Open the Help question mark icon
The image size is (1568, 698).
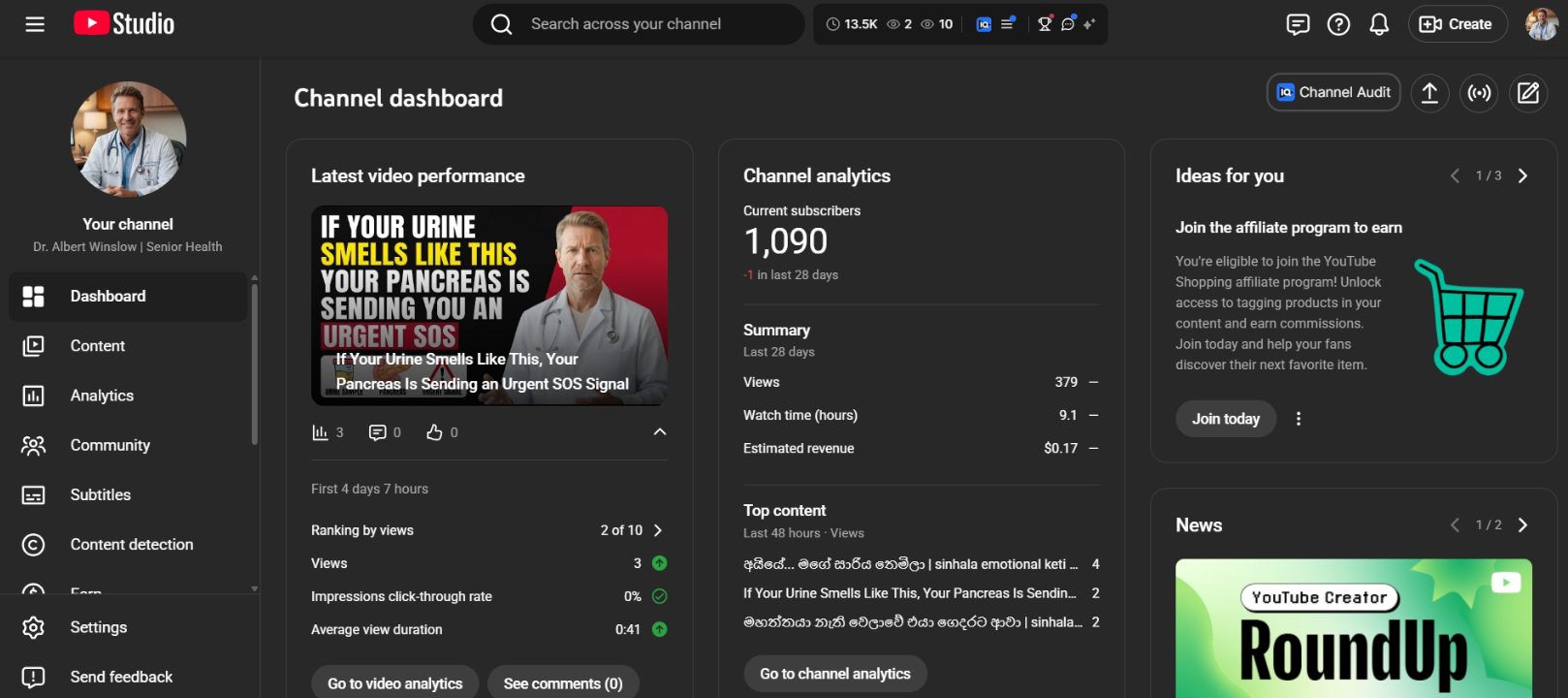[x=1338, y=24]
